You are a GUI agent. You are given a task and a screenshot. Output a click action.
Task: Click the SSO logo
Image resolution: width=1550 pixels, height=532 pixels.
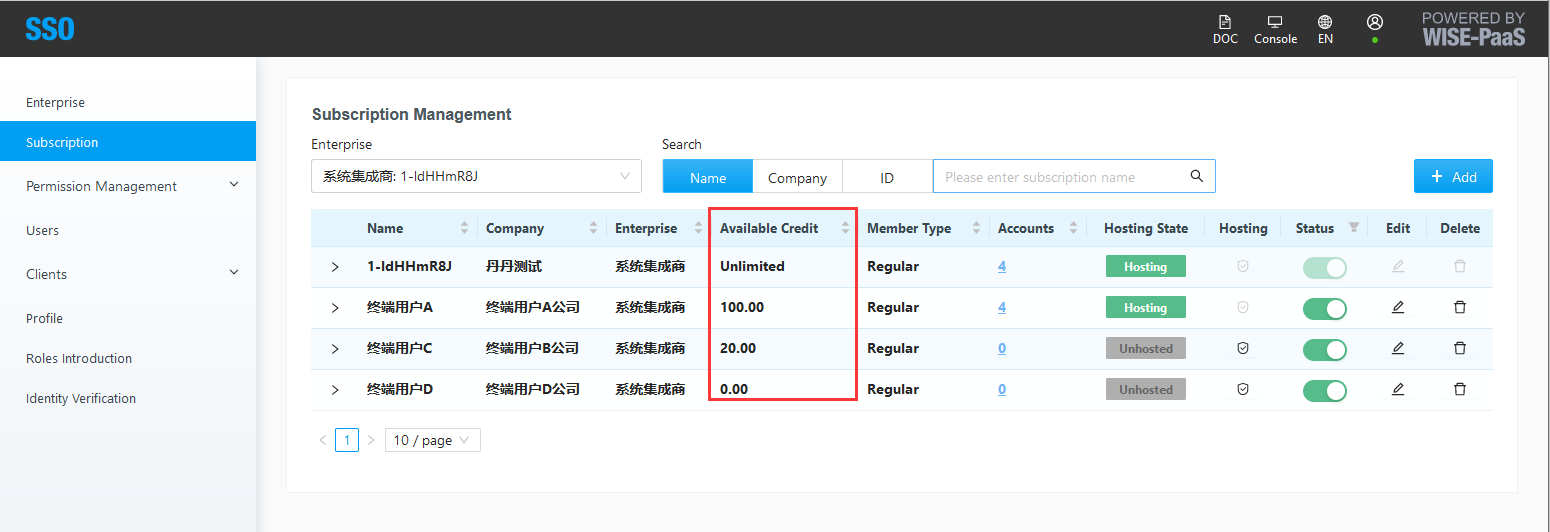pyautogui.click(x=50, y=29)
